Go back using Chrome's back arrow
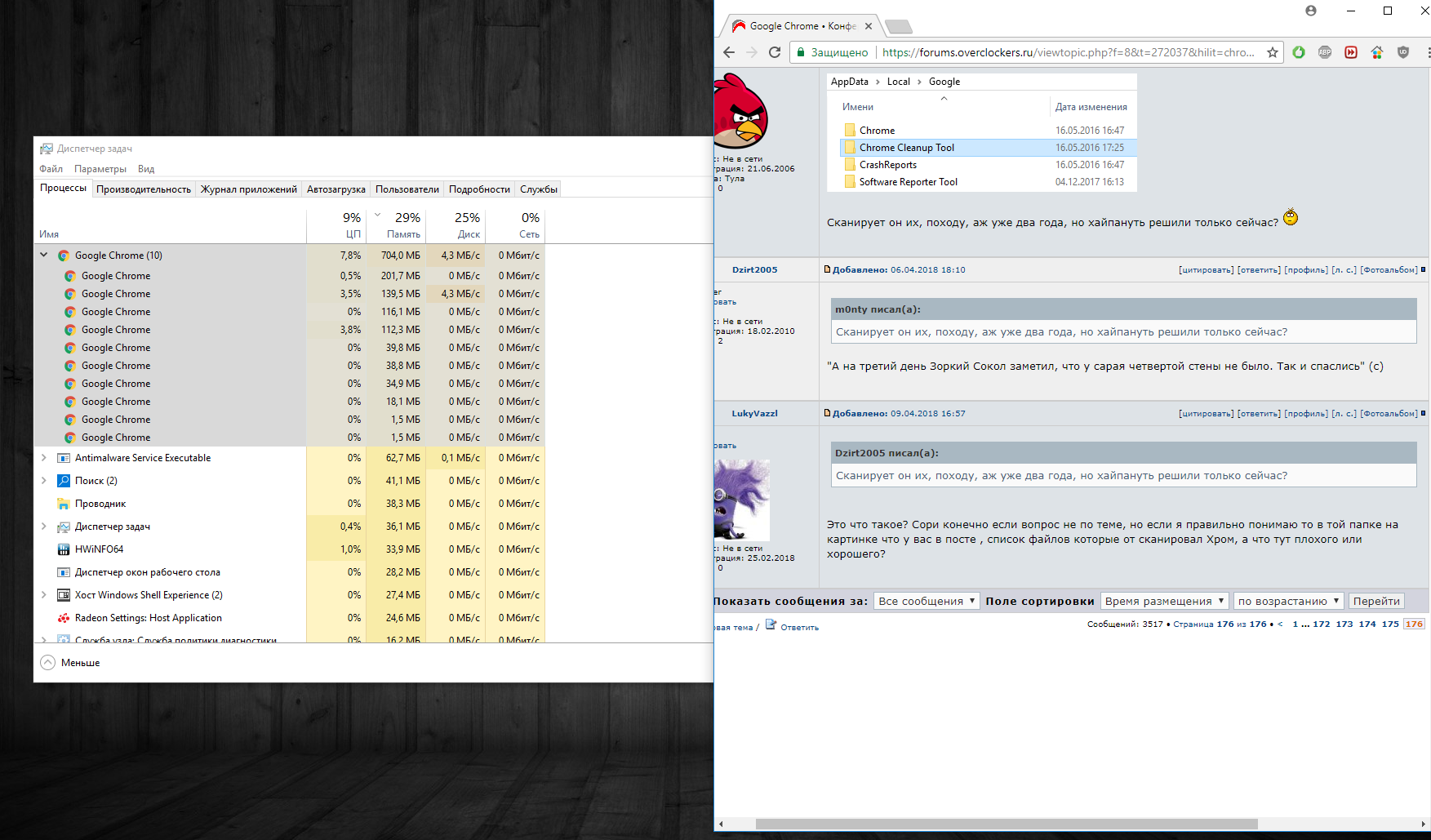Image resolution: width=1431 pixels, height=840 pixels. click(729, 52)
